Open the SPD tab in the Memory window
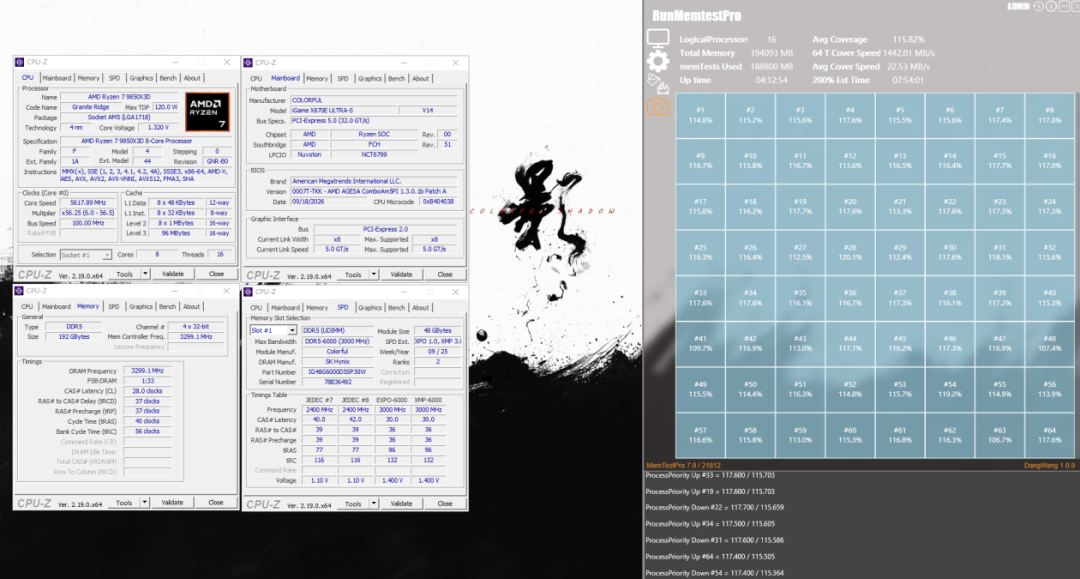The width and height of the screenshot is (1080, 579). click(114, 306)
